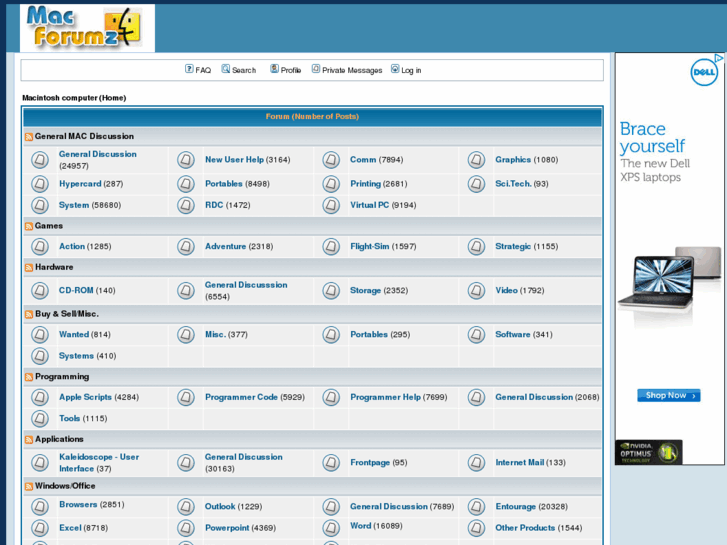The width and height of the screenshot is (727, 545).
Task: Click folder icon next to Frontpage forum
Action: 331,462
